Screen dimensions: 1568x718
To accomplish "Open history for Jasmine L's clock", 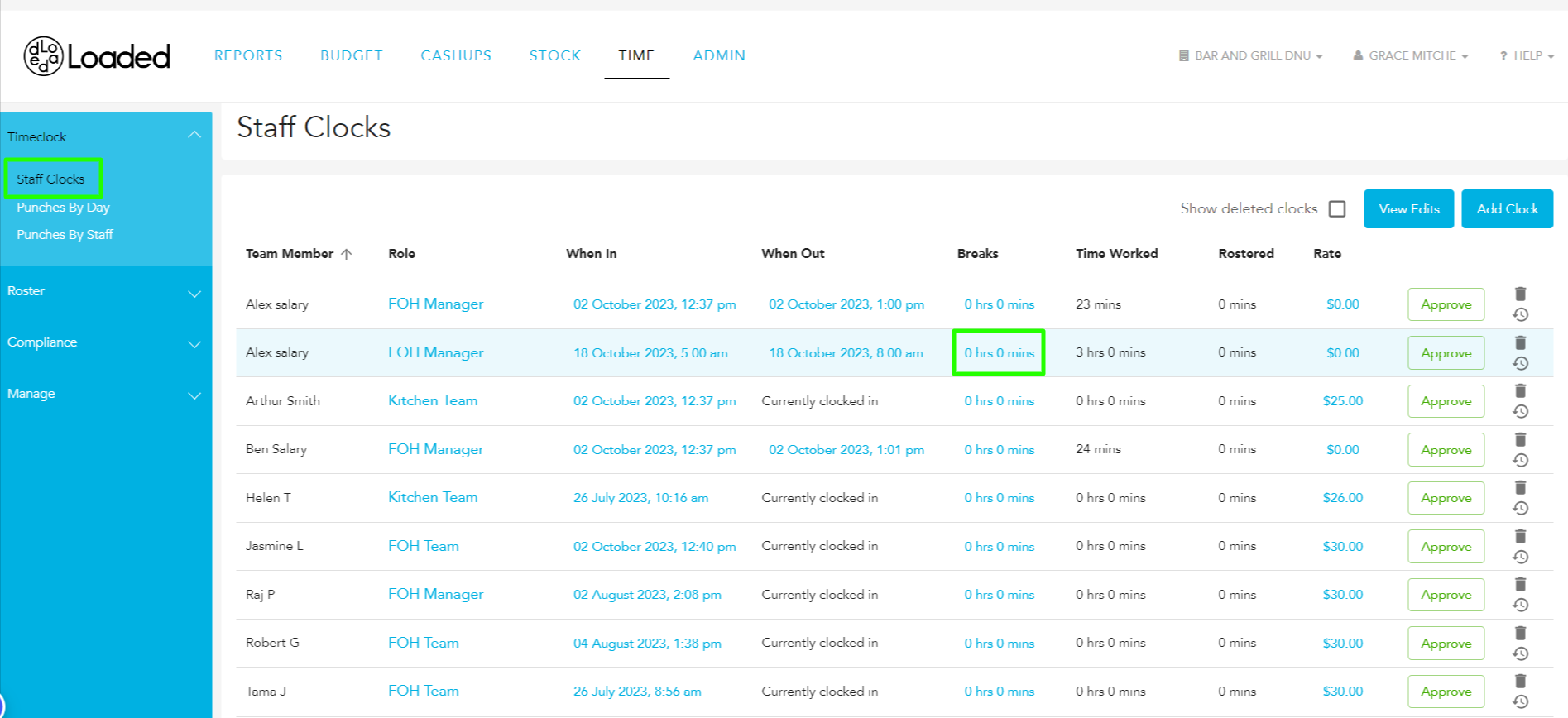I will click(1520, 557).
